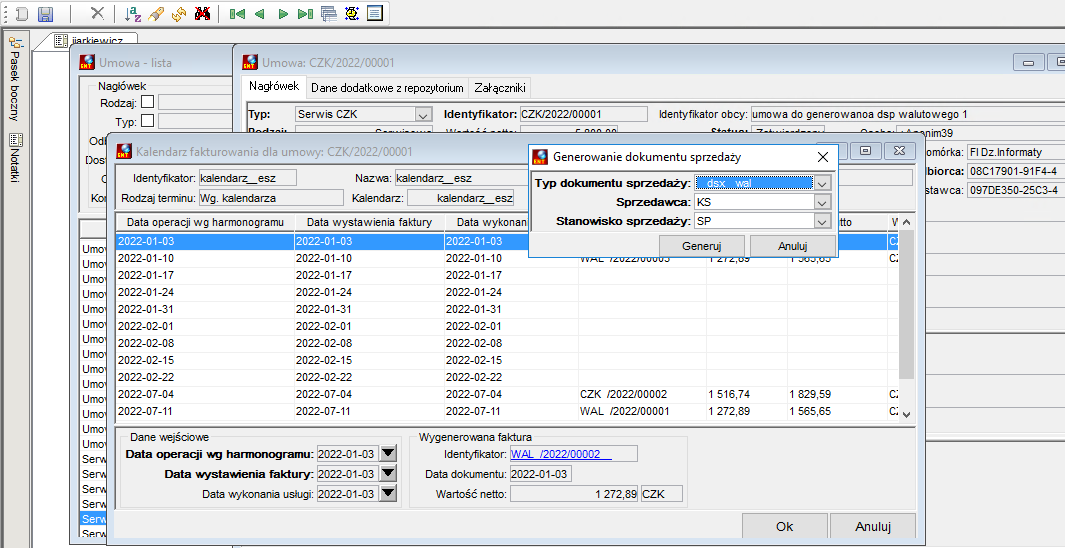Click the crossed-out binoculars icon

coord(202,14)
